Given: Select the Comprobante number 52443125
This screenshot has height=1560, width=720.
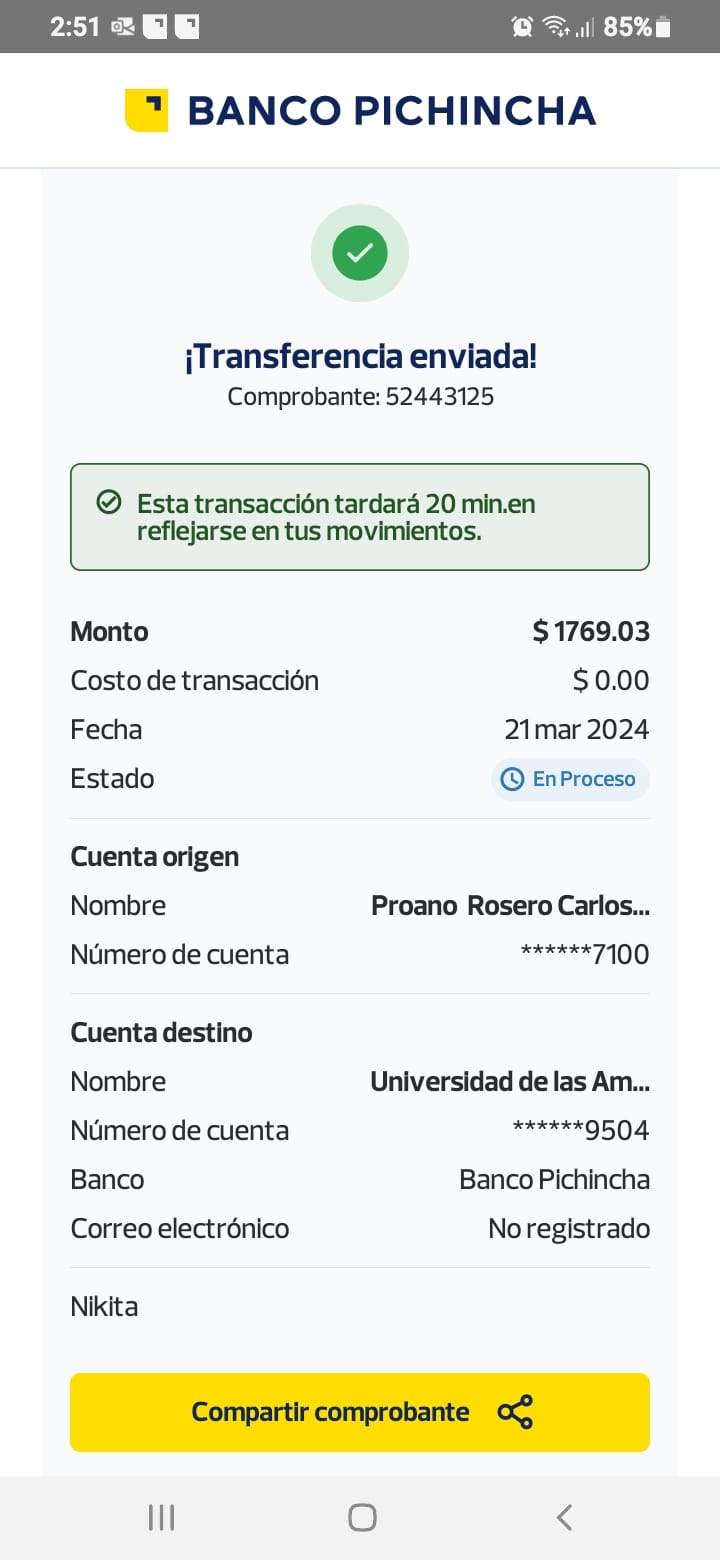Looking at the screenshot, I should coord(439,397).
